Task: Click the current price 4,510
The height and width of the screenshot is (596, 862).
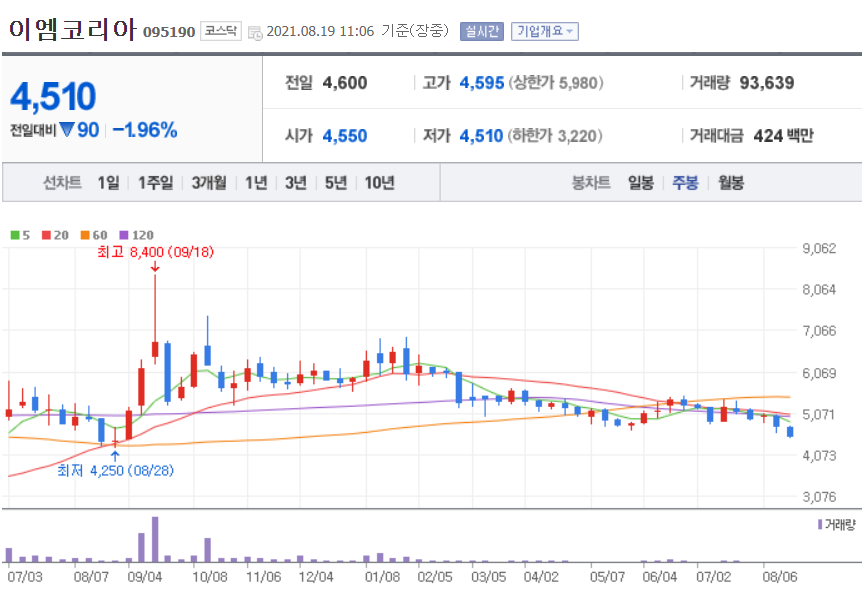Action: tap(53, 96)
